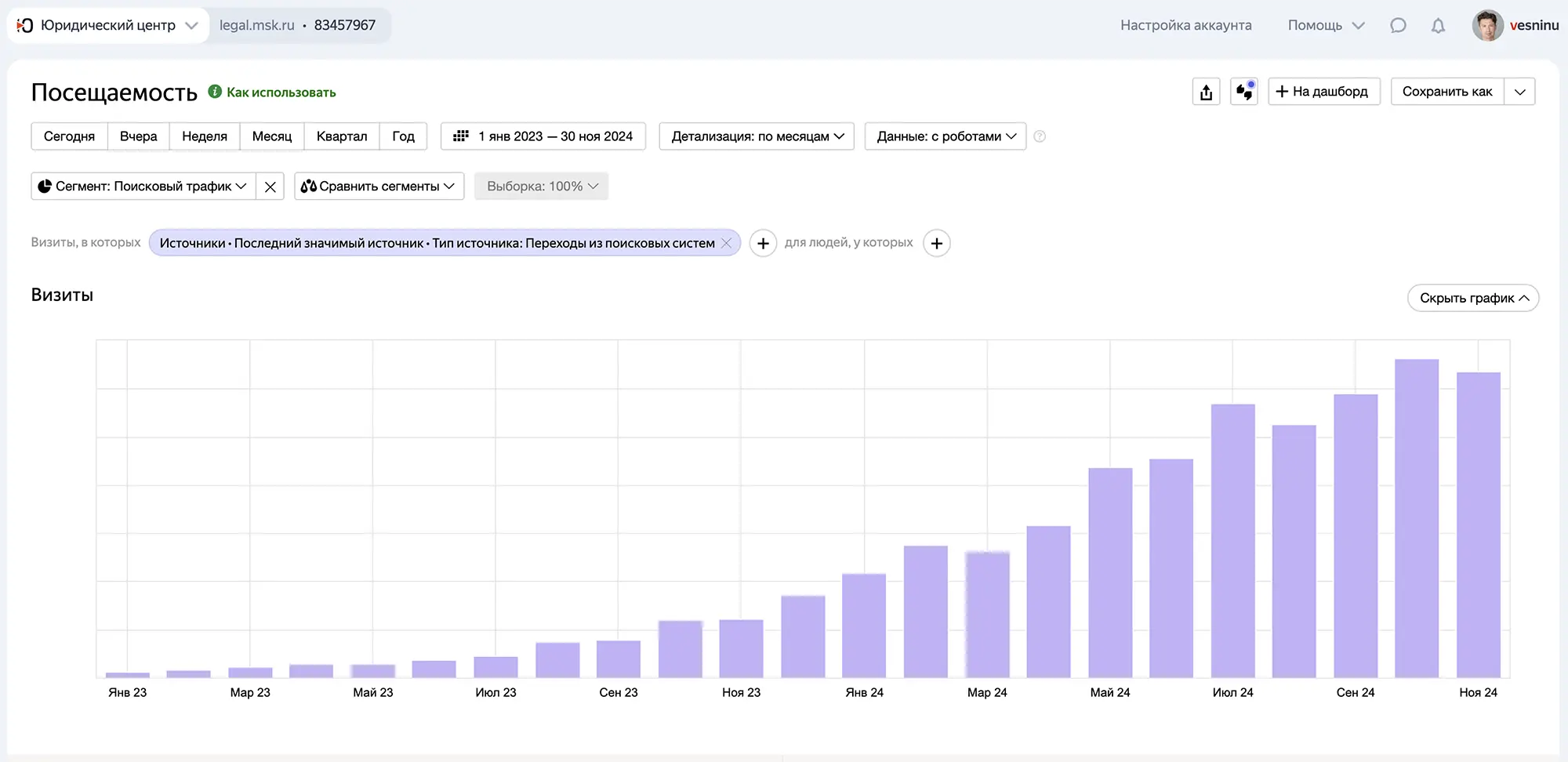Image resolution: width=1568 pixels, height=762 pixels.
Task: Remove the search traffic segment with X
Action: click(270, 187)
